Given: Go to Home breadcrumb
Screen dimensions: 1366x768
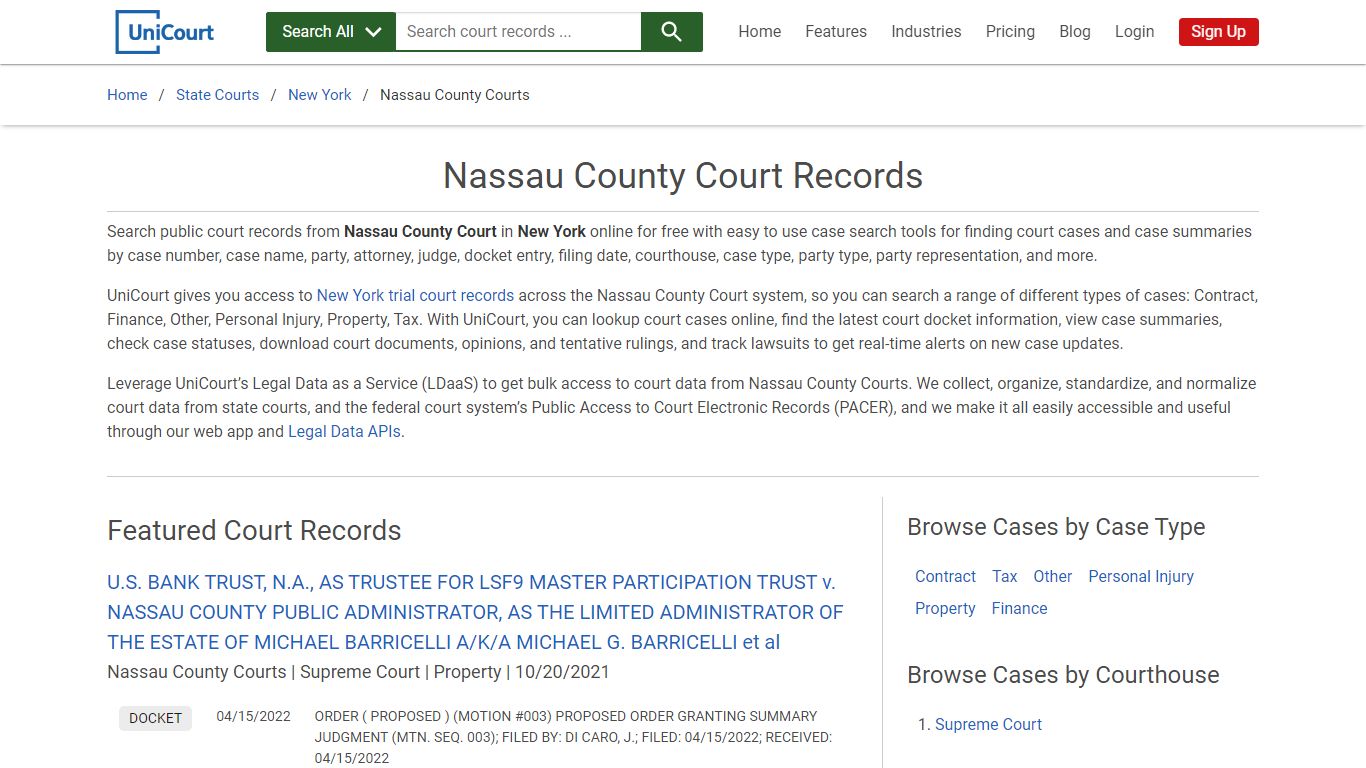Looking at the screenshot, I should coord(127,95).
